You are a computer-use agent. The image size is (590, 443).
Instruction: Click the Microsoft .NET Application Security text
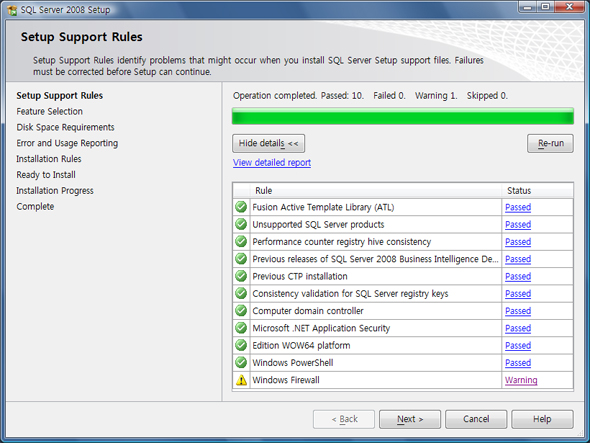click(x=321, y=329)
